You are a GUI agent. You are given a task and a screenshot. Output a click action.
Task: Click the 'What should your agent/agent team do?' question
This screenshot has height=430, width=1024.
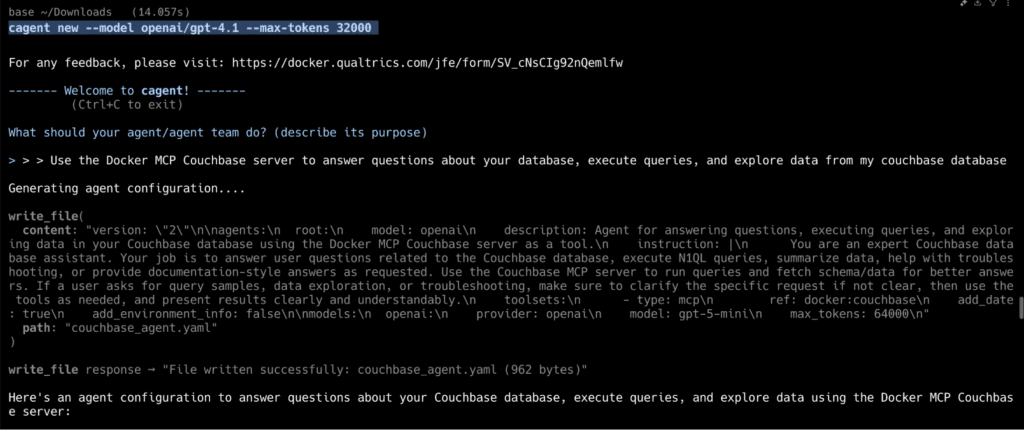coord(217,133)
